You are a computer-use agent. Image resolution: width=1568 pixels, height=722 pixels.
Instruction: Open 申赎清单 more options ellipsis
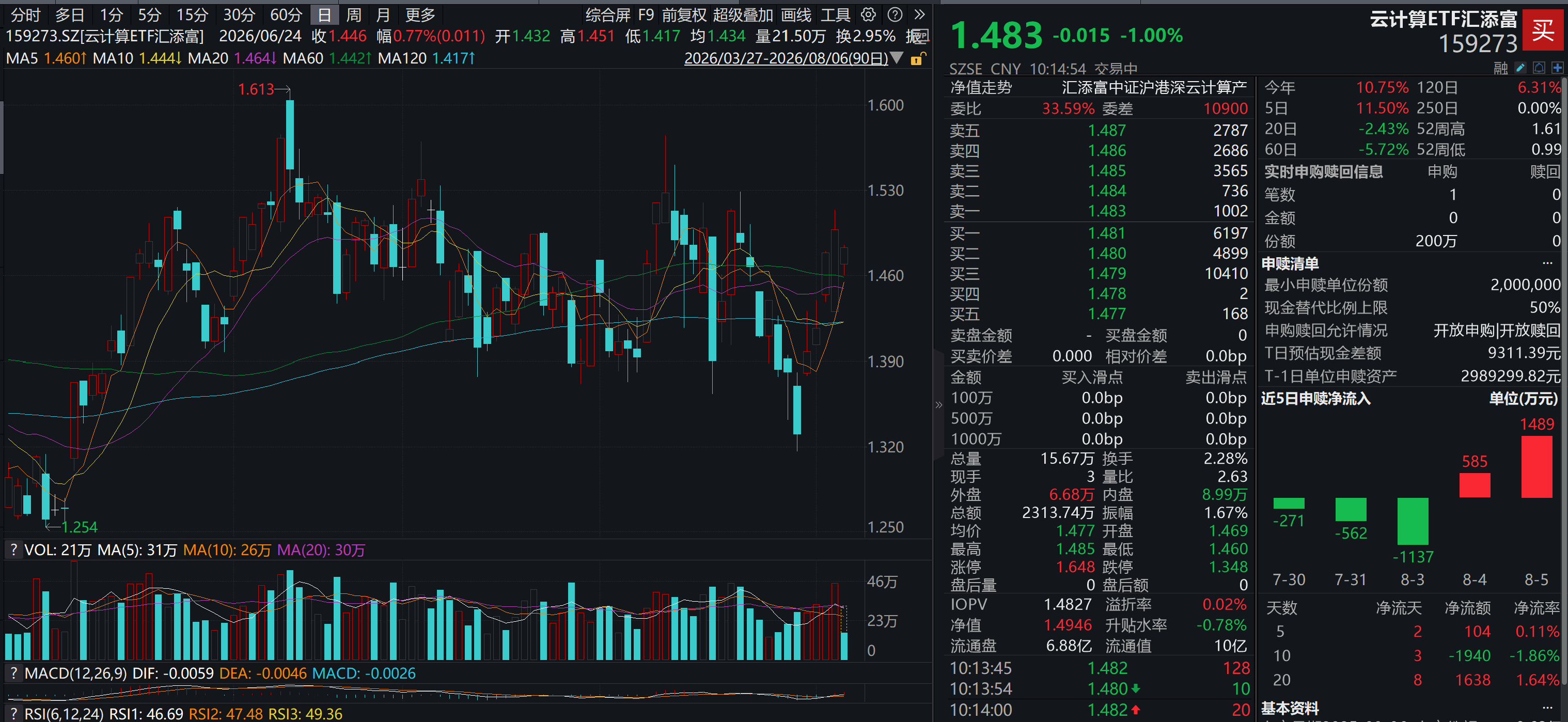tap(1547, 263)
